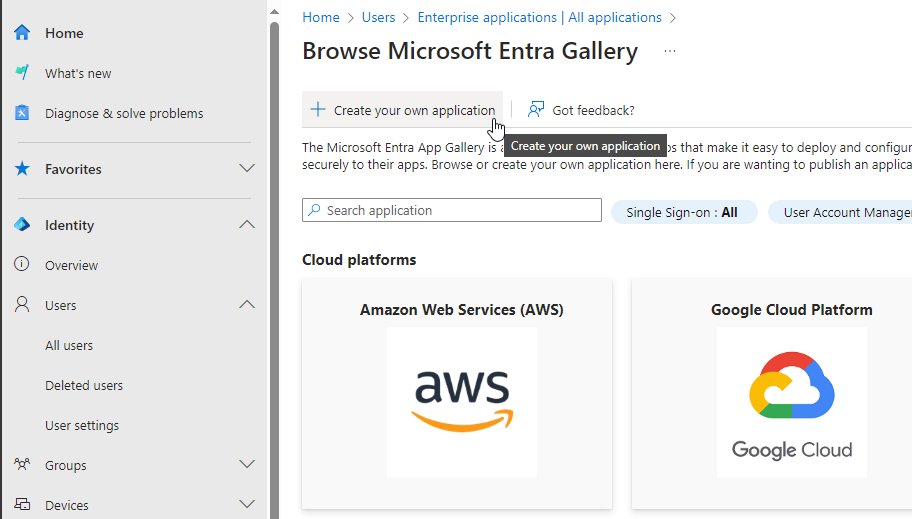Open the User Account Management filter
The width and height of the screenshot is (912, 519).
click(840, 212)
